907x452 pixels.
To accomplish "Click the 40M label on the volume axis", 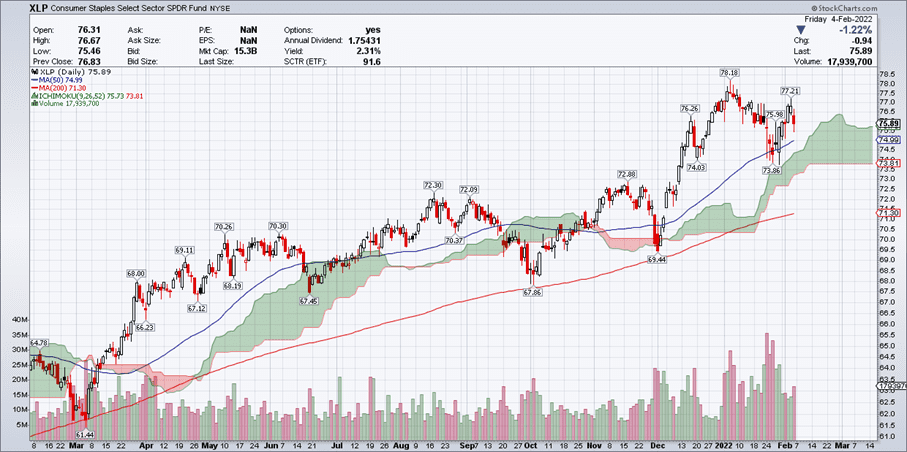I will [21, 320].
